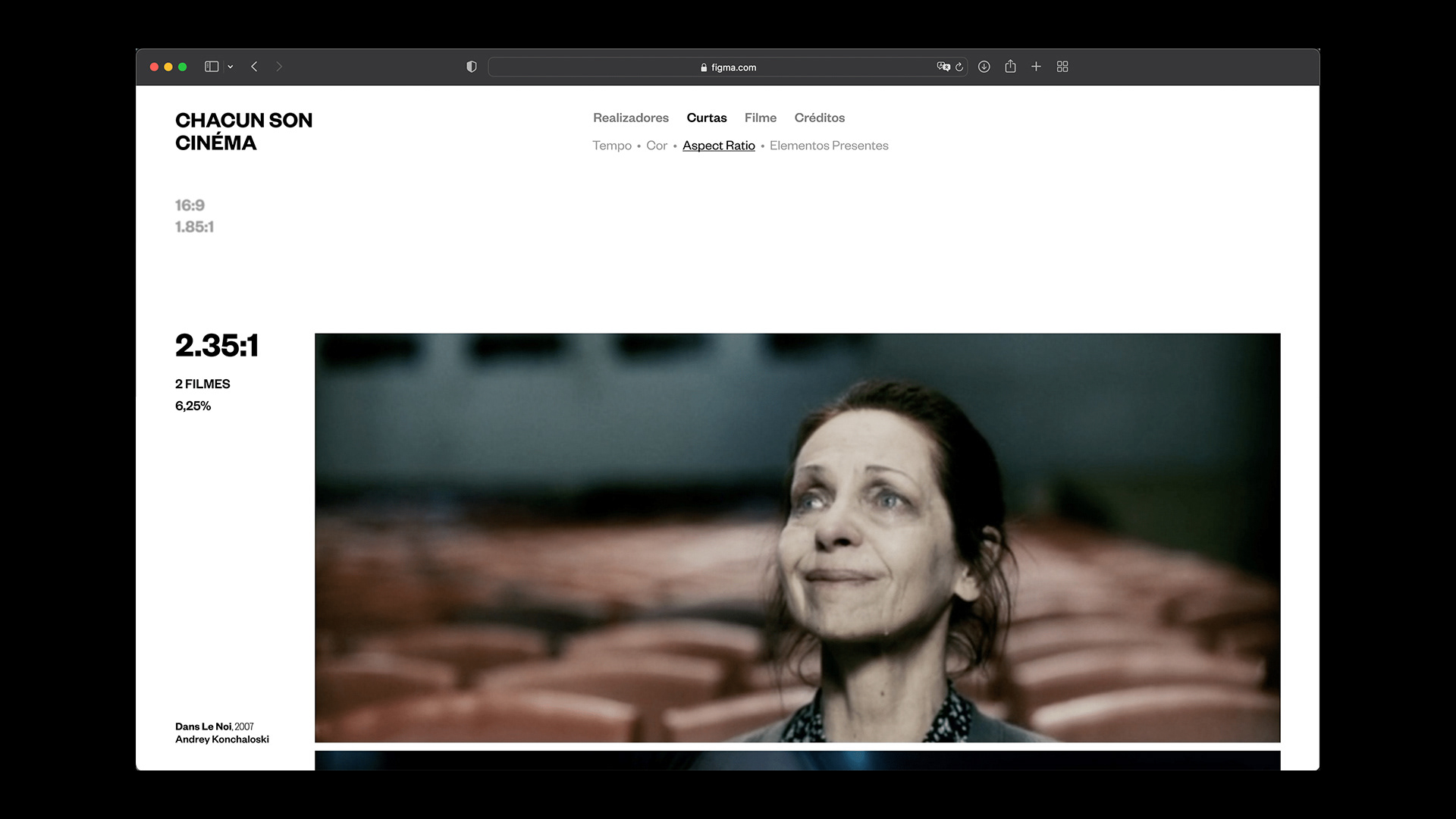The height and width of the screenshot is (819, 1456).
Task: Open the sidebar options dropdown arrow
Action: (x=230, y=67)
